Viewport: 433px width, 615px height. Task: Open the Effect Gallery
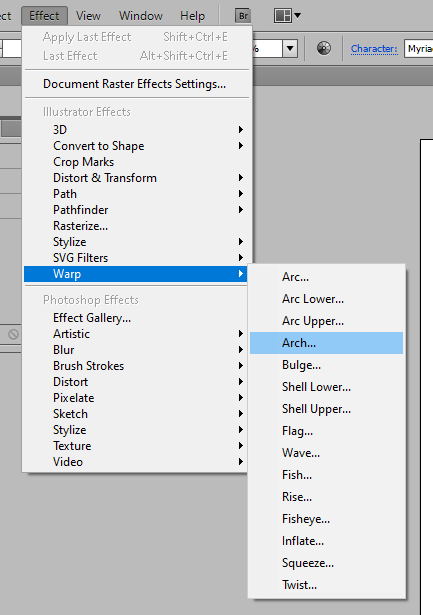(135, 318)
